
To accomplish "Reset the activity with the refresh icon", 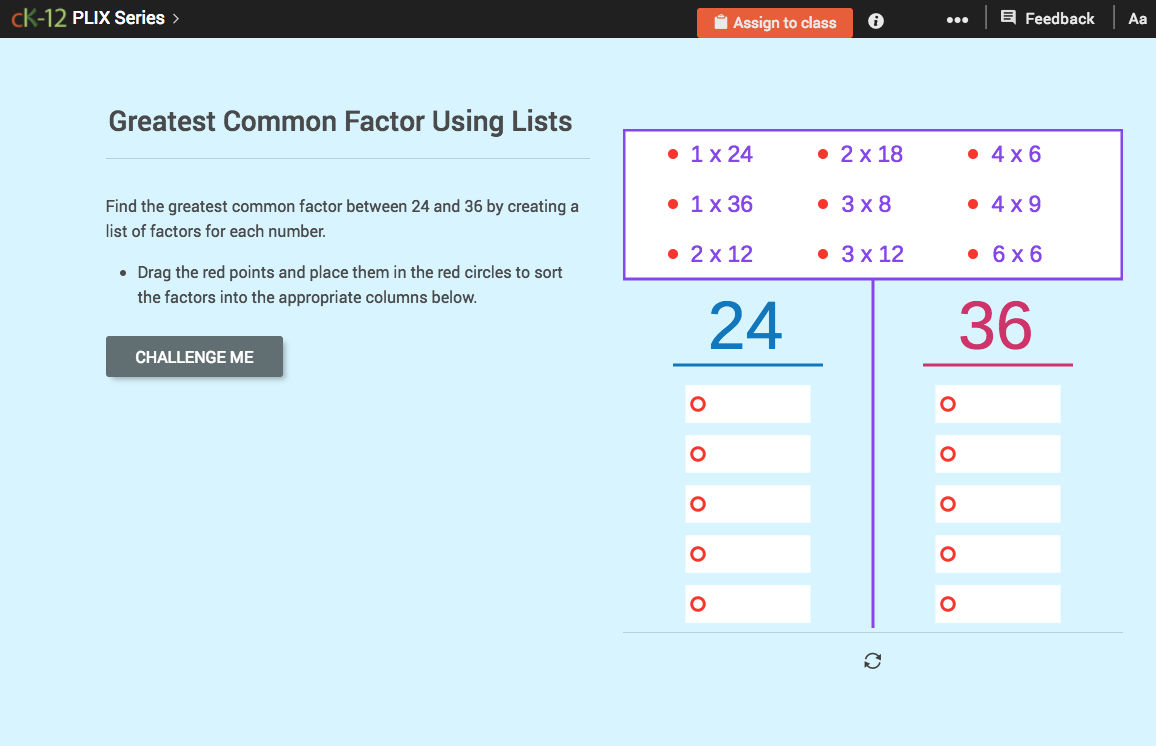I will tap(872, 661).
